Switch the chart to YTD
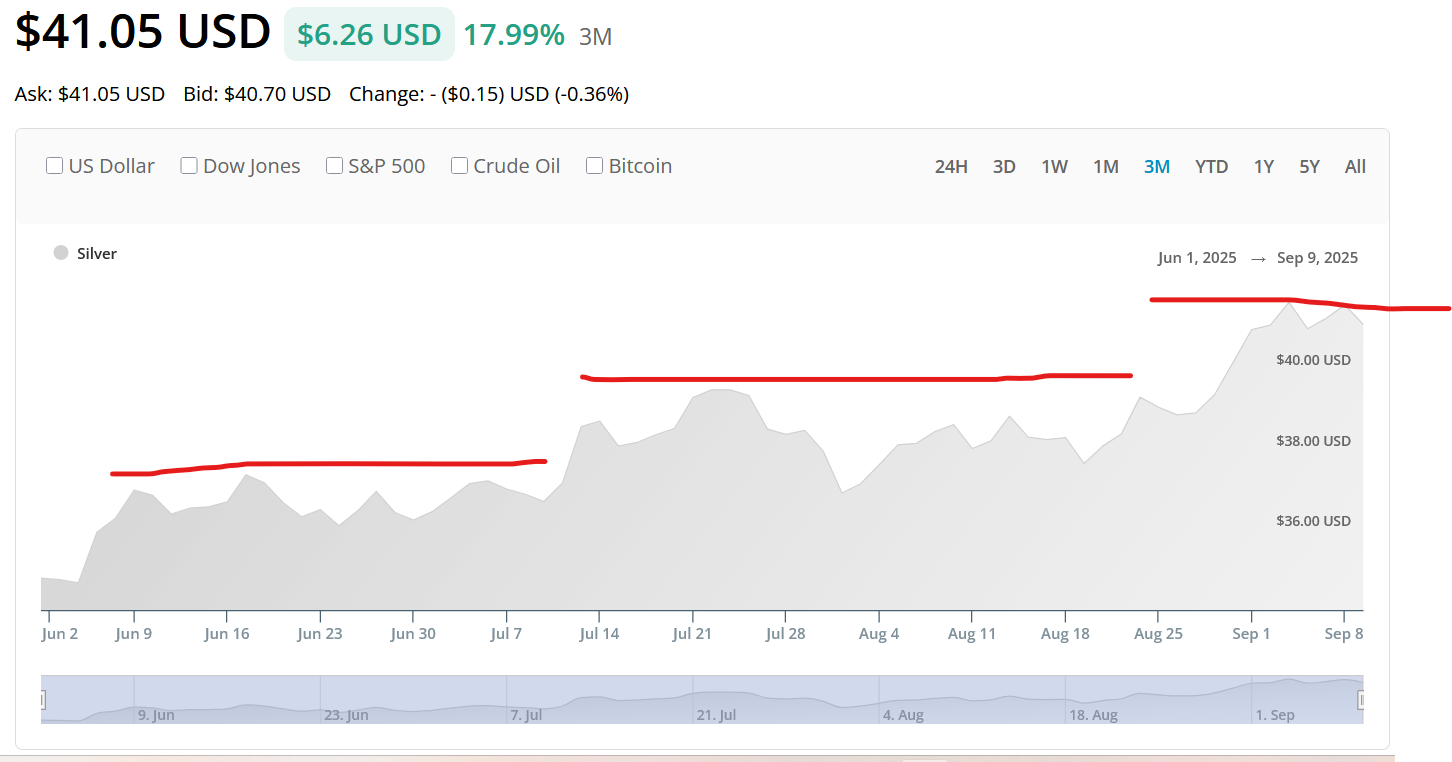The width and height of the screenshot is (1452, 762). click(x=1212, y=167)
